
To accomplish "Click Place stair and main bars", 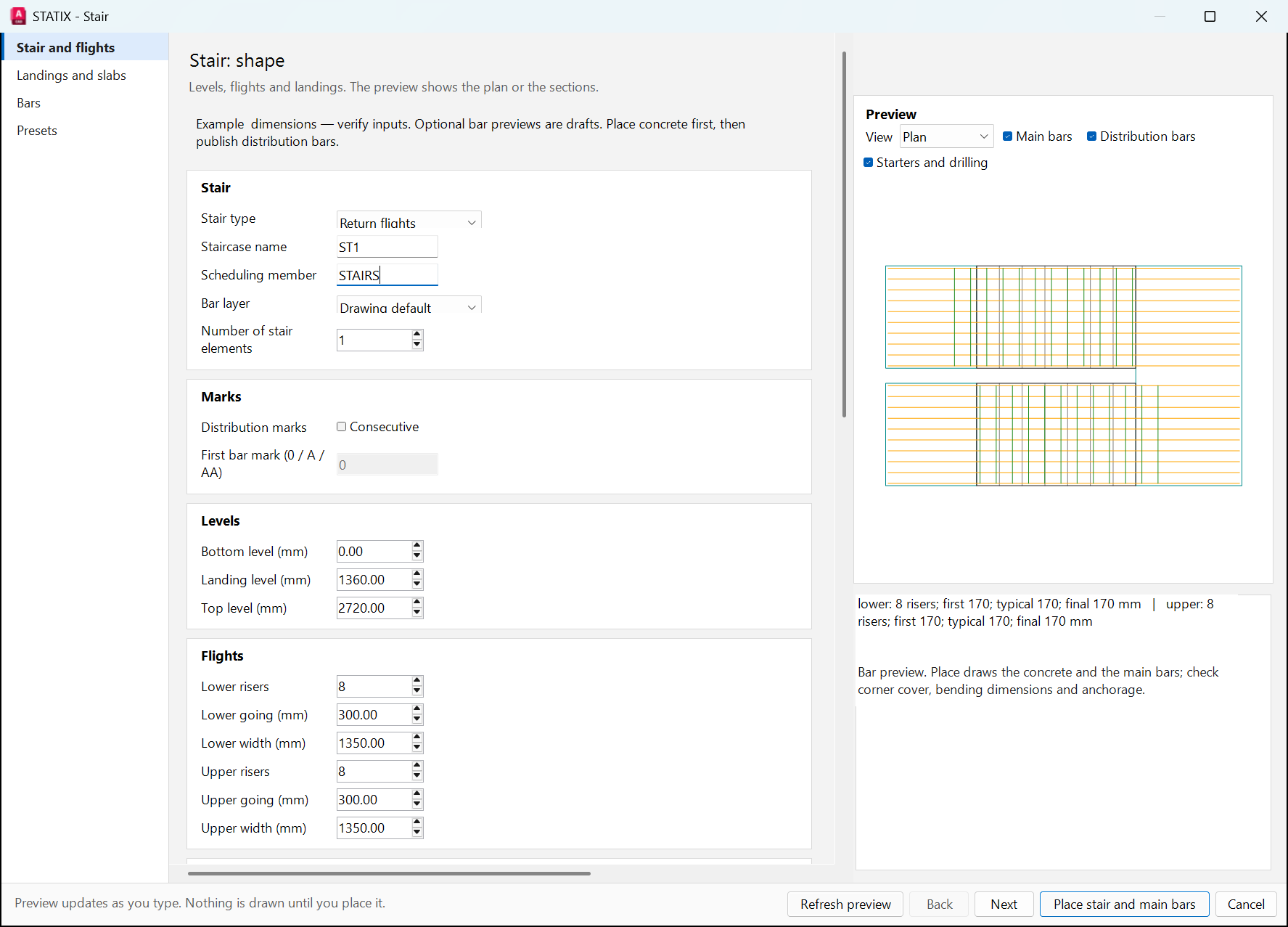I will pos(1124,904).
